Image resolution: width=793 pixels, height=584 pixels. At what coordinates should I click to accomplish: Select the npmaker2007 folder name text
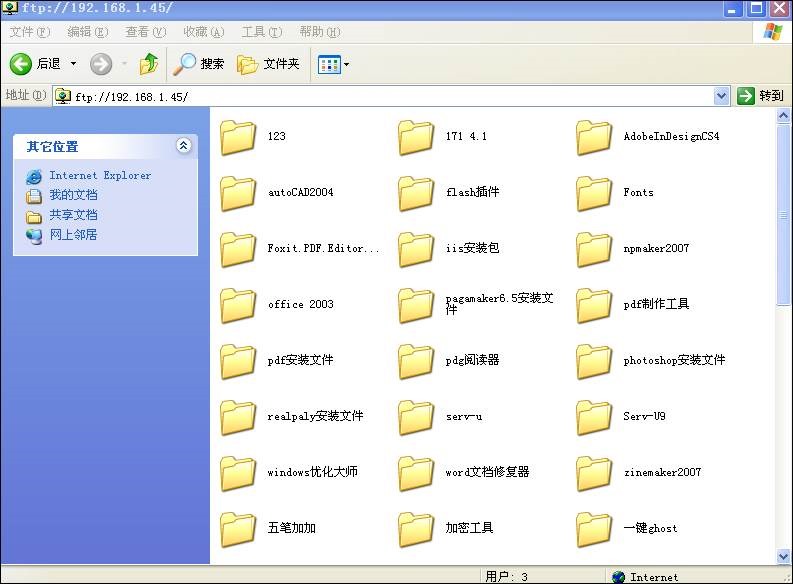pyautogui.click(x=656, y=248)
